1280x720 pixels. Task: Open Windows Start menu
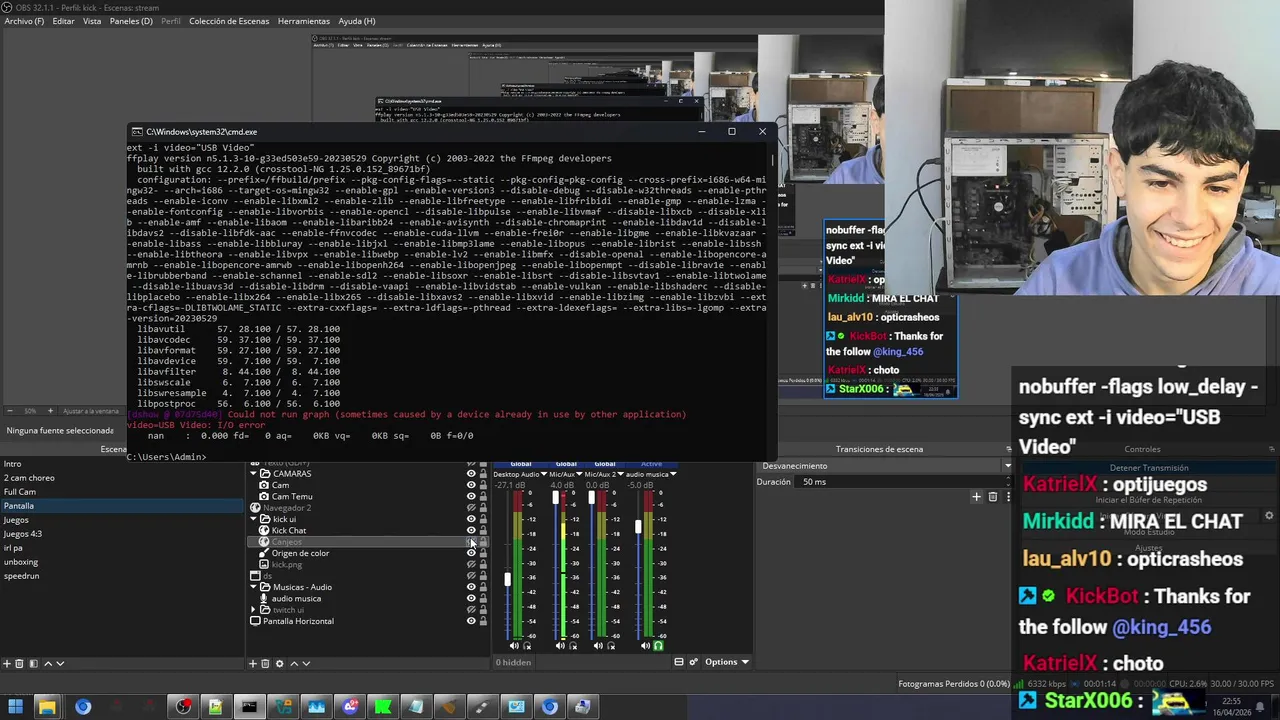15,707
